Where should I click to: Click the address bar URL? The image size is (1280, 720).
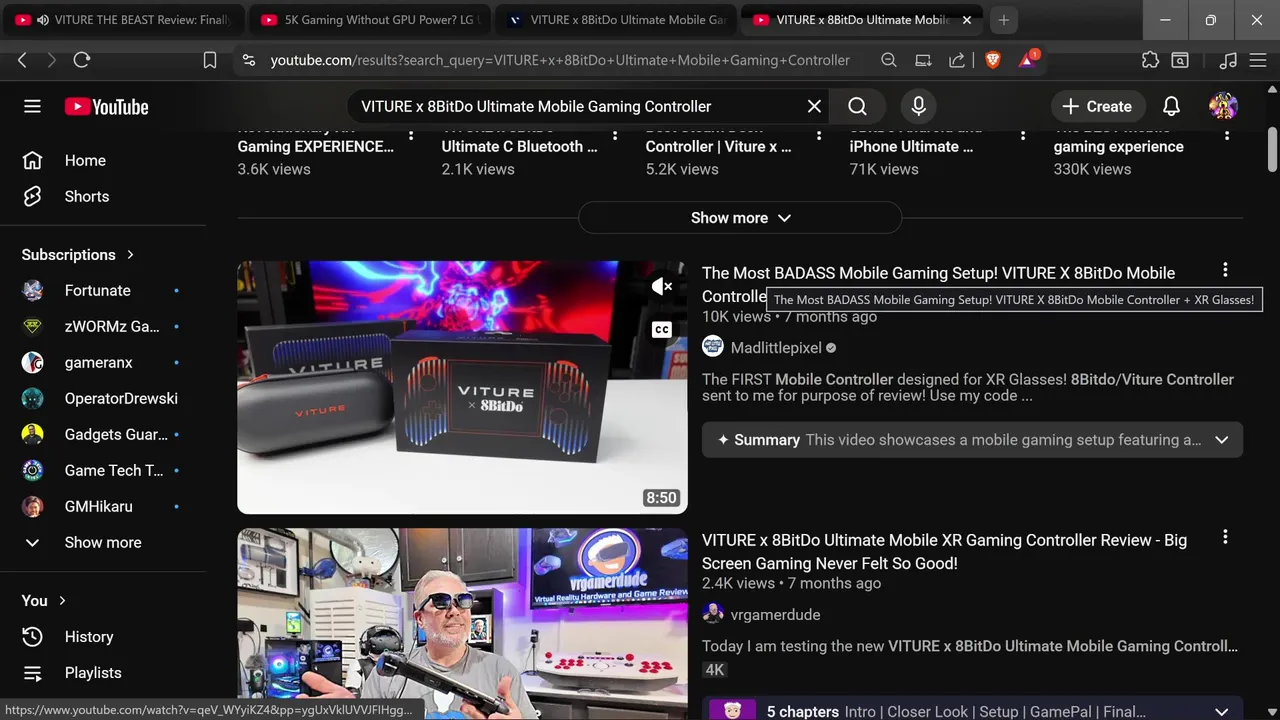[560, 60]
